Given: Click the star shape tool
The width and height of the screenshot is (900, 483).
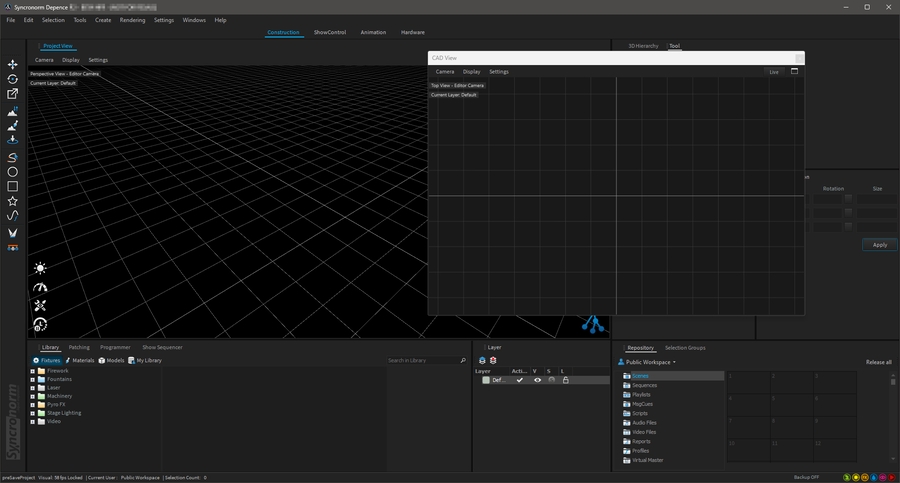Looking at the screenshot, I should point(13,201).
